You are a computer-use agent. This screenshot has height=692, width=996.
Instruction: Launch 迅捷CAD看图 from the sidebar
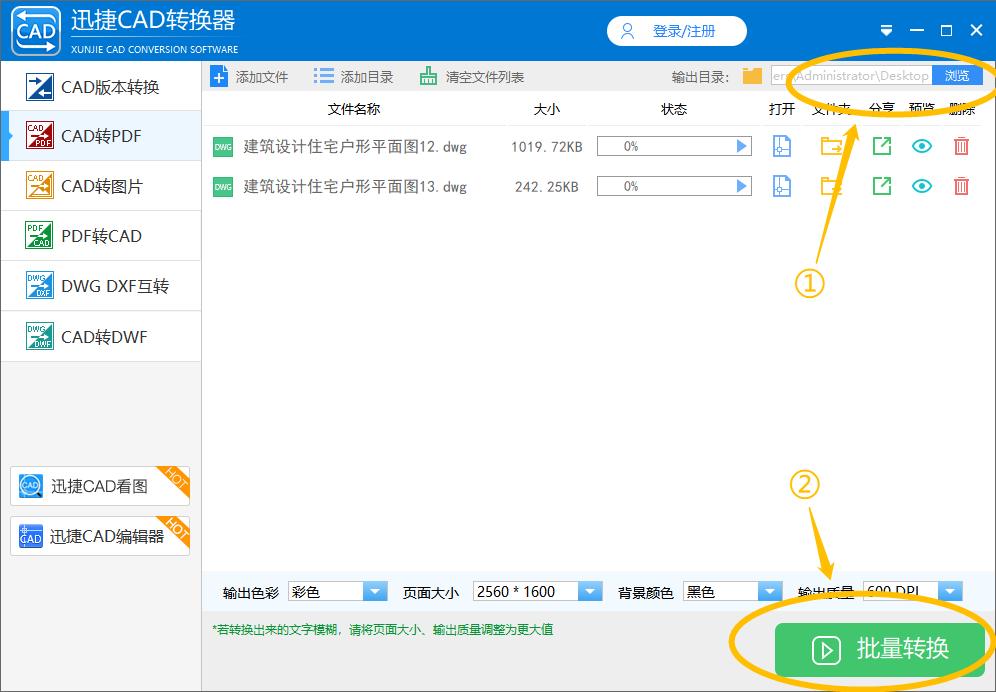pyautogui.click(x=100, y=486)
